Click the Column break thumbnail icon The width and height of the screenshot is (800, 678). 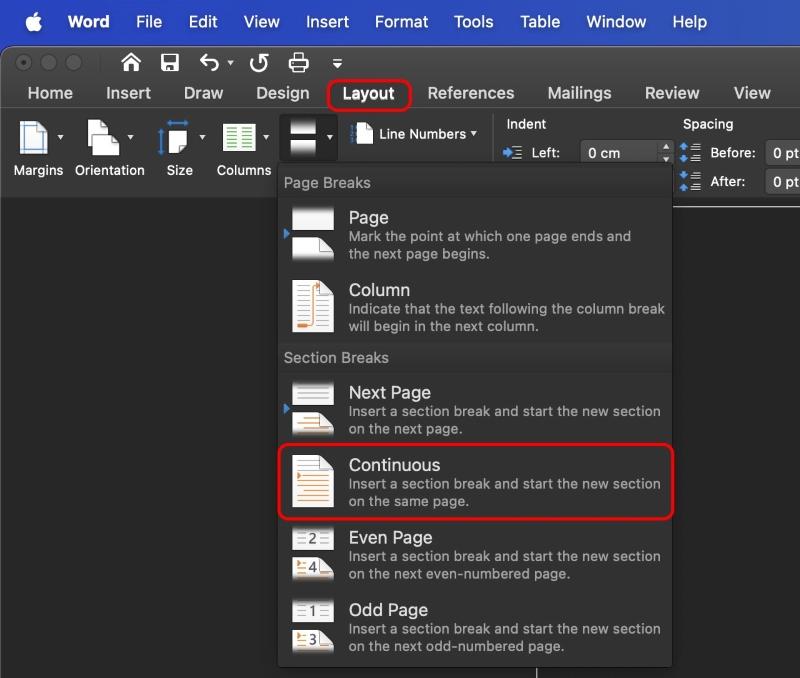click(x=313, y=306)
